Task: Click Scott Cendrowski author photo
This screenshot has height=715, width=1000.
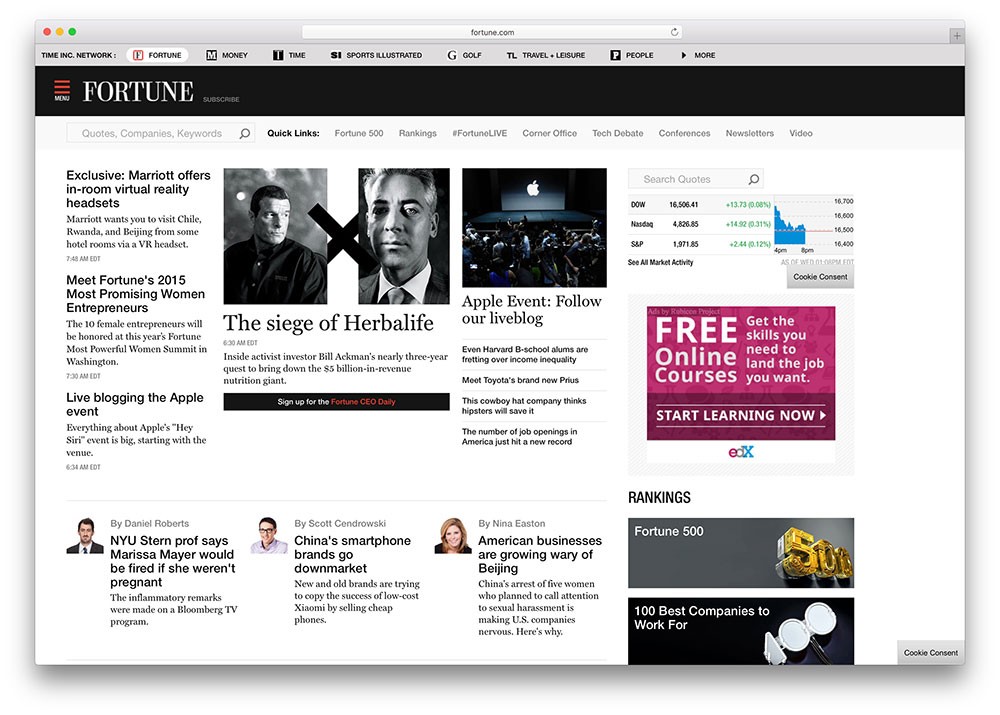Action: click(x=268, y=536)
